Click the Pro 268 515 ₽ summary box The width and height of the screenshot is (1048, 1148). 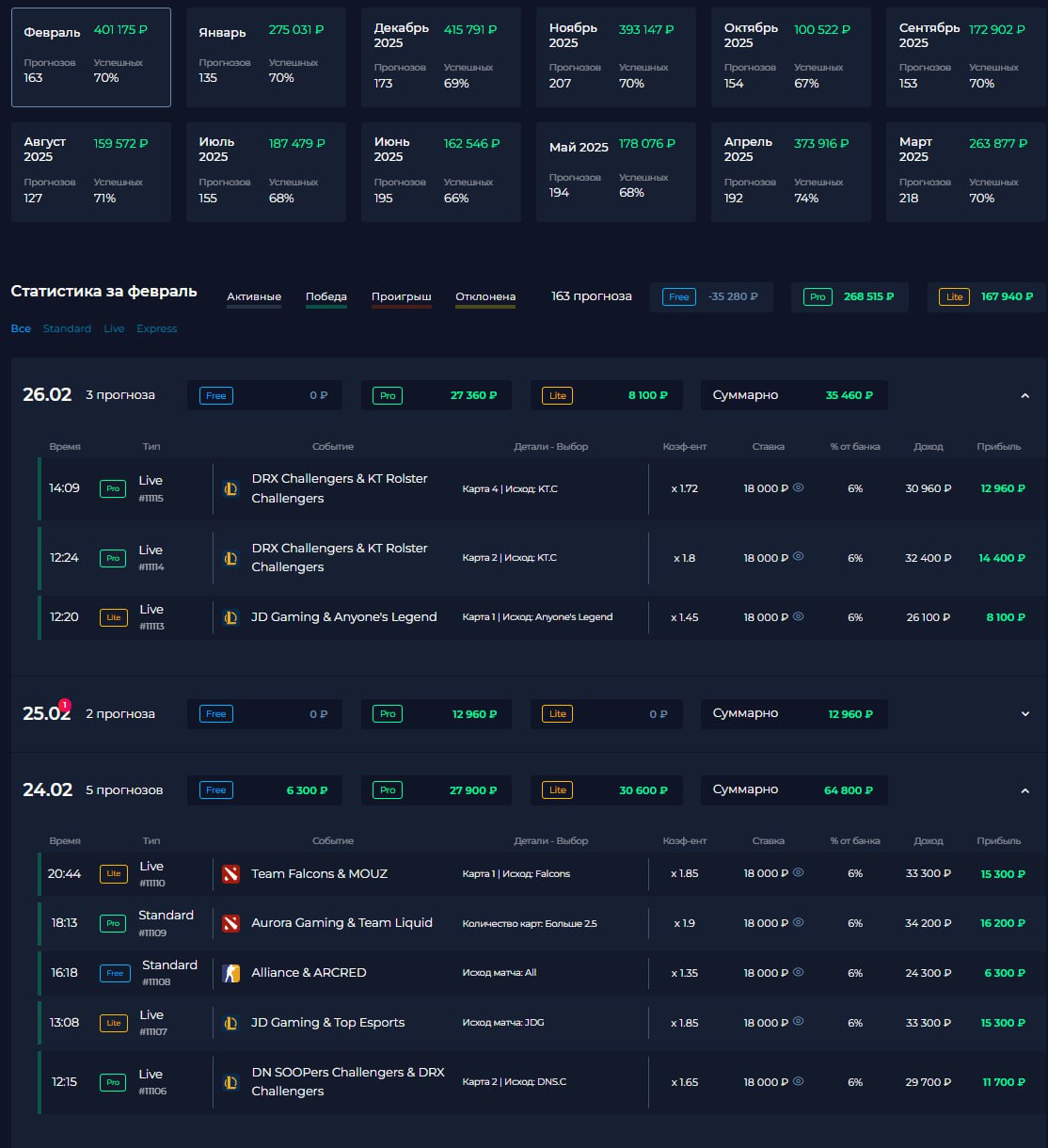pos(850,296)
